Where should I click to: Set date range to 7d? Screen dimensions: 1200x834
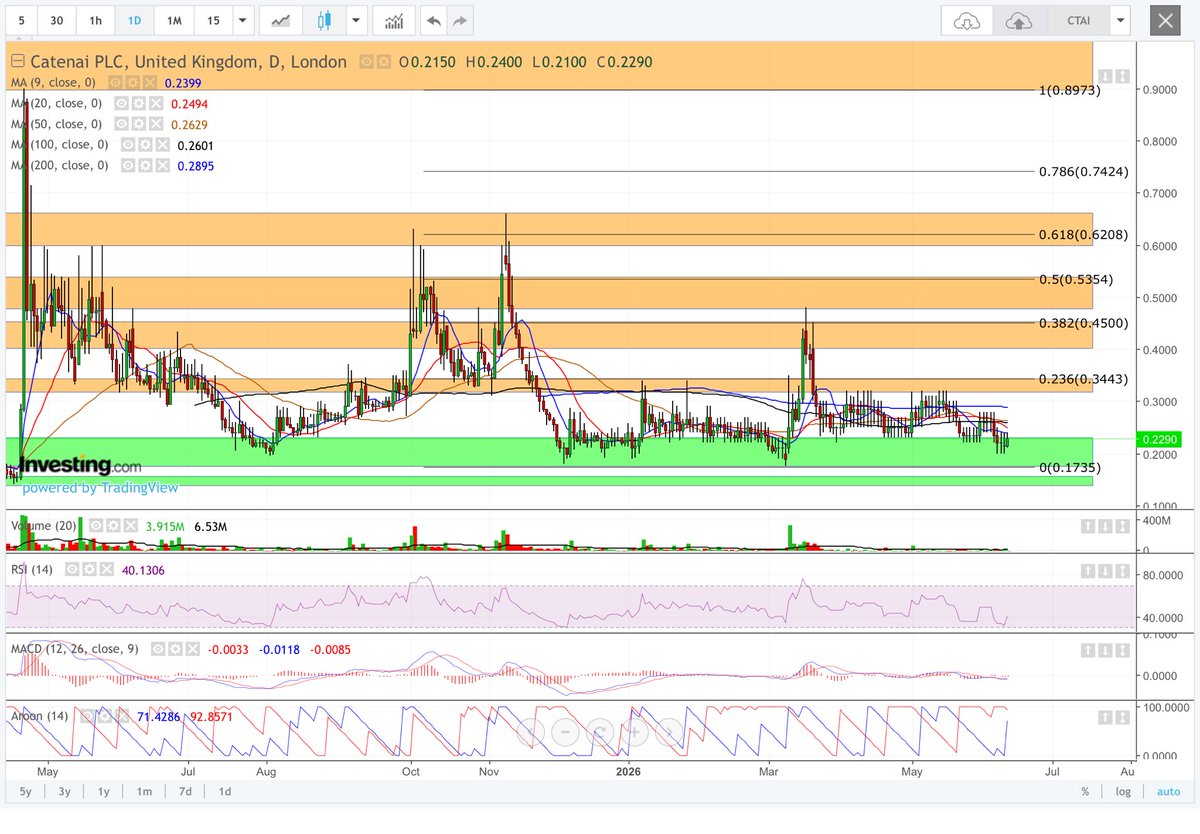[x=185, y=792]
